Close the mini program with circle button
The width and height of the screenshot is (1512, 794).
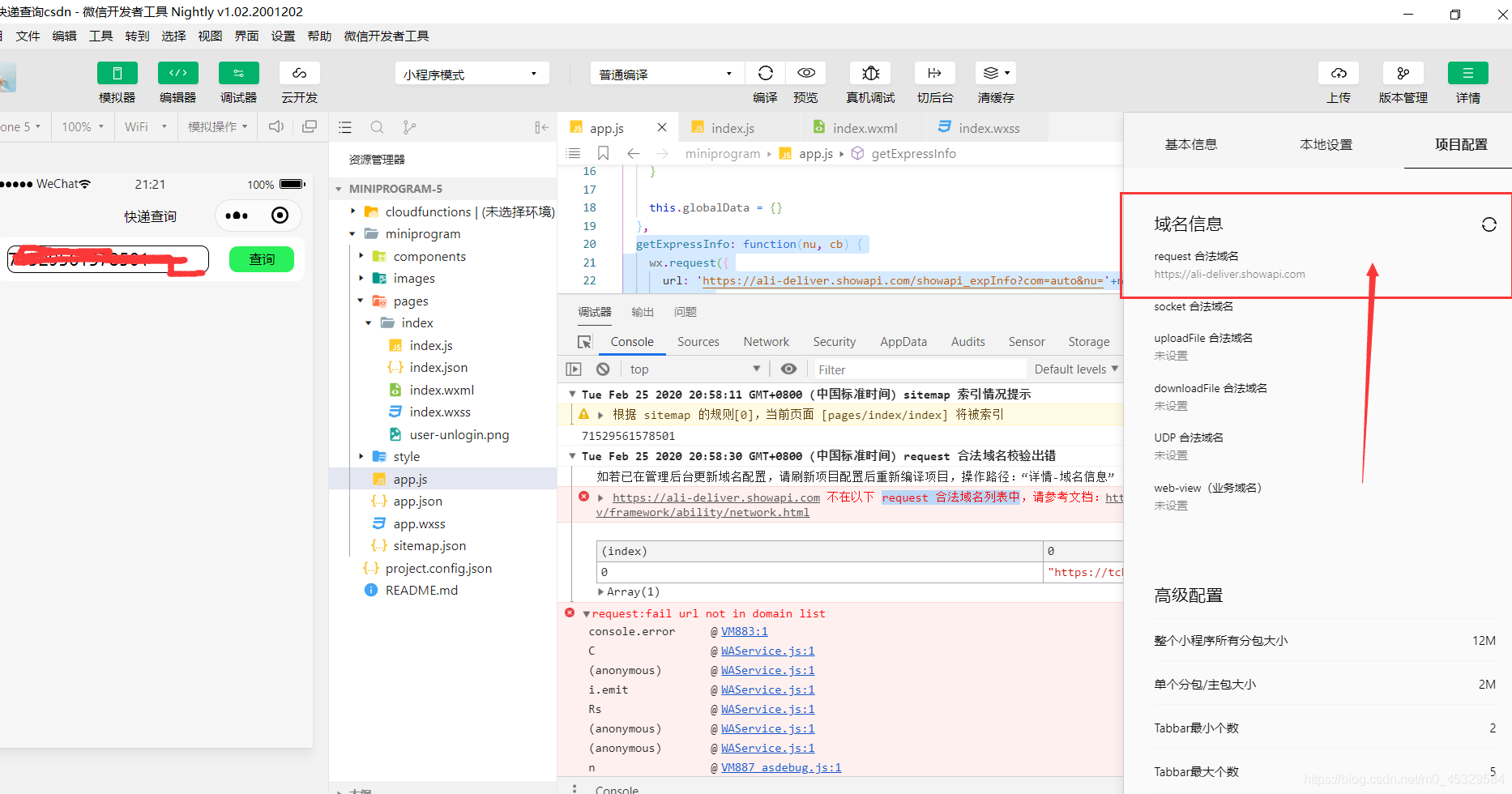[280, 216]
